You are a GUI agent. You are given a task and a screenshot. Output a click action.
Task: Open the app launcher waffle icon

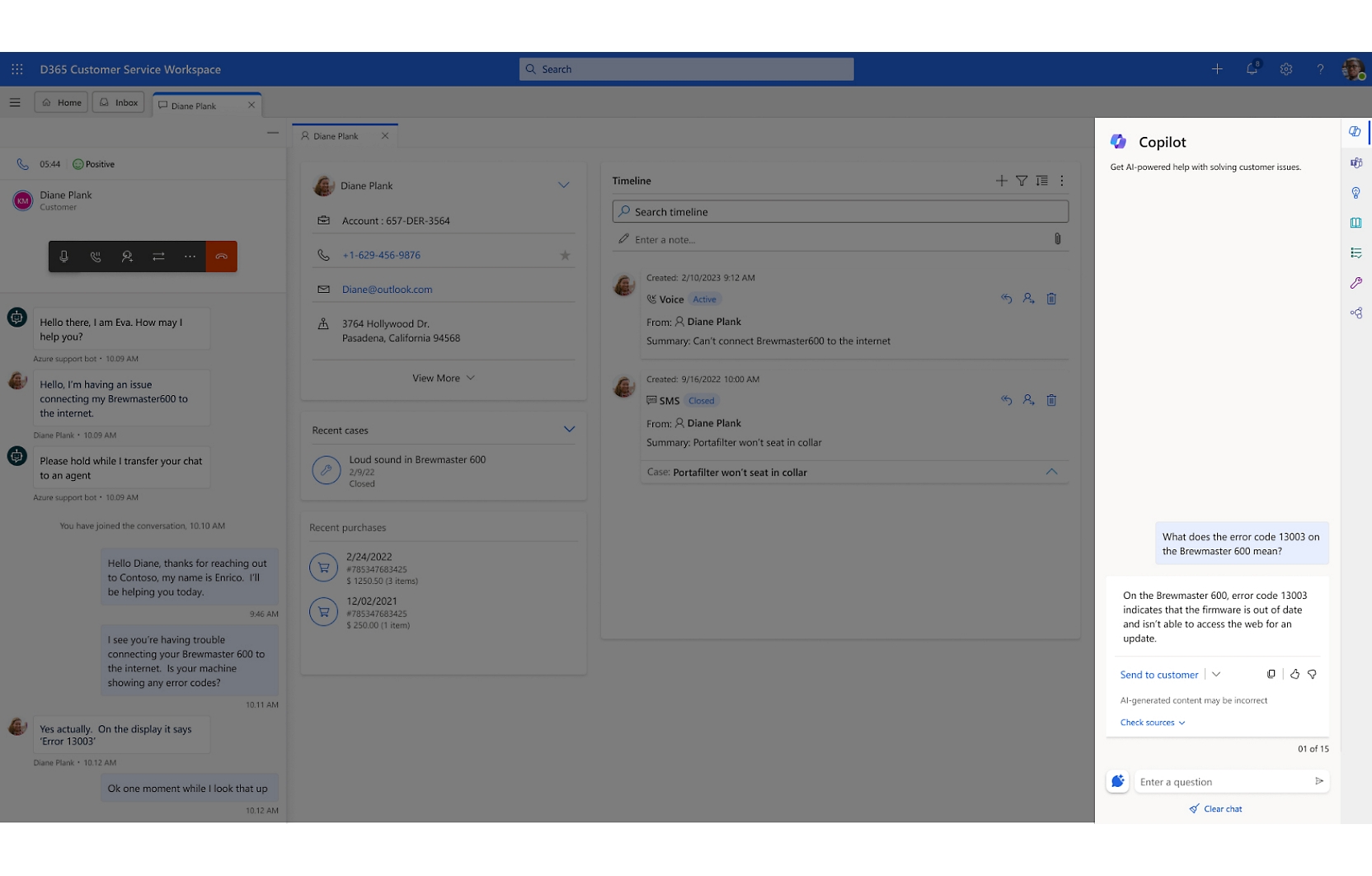[16, 69]
